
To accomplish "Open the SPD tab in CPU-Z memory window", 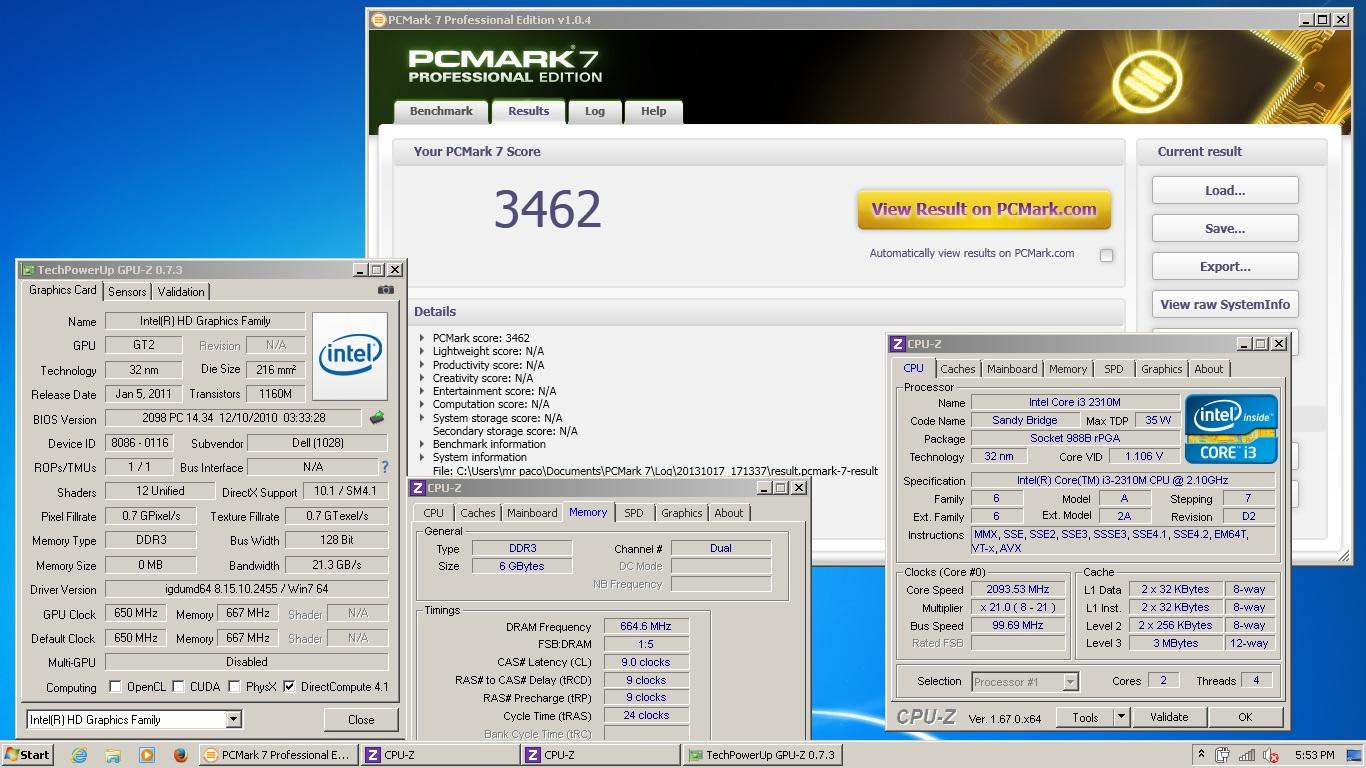I will tap(634, 513).
